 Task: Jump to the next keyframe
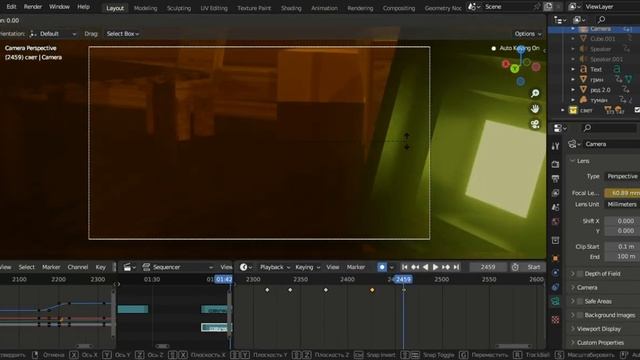[446, 267]
